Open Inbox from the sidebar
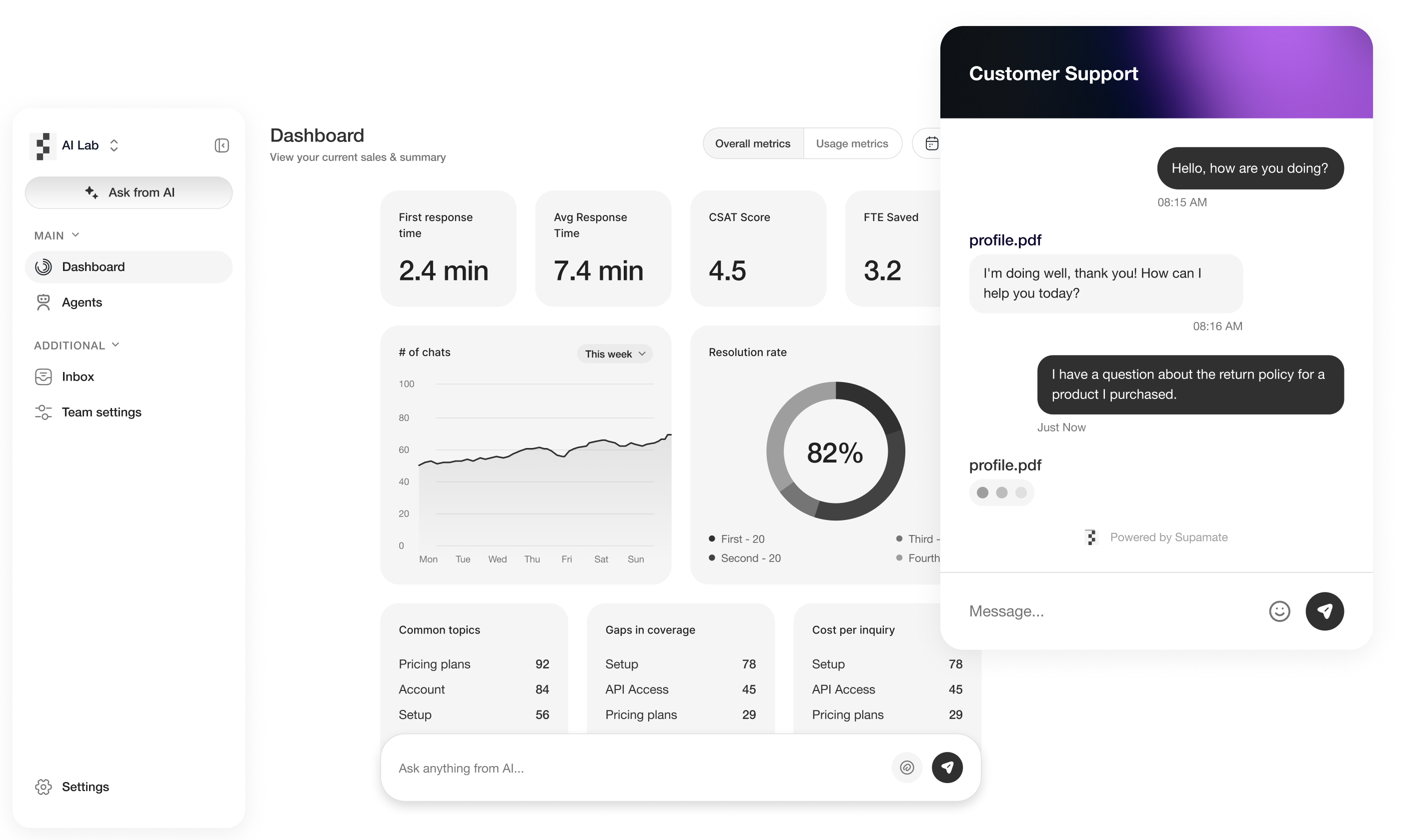The height and width of the screenshot is (840, 1404). (x=78, y=376)
